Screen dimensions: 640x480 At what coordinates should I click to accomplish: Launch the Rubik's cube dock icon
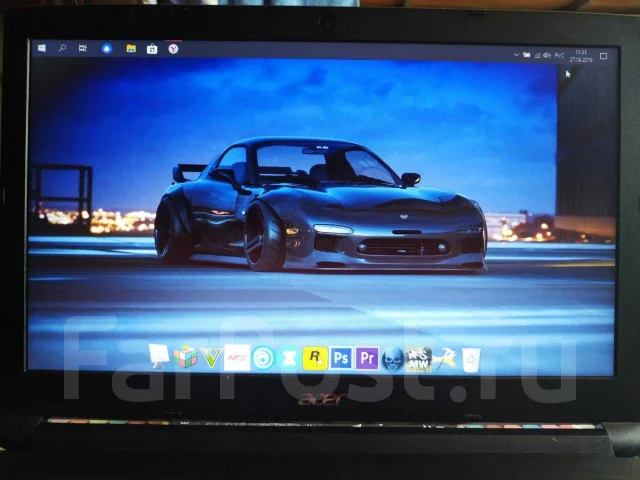point(185,356)
